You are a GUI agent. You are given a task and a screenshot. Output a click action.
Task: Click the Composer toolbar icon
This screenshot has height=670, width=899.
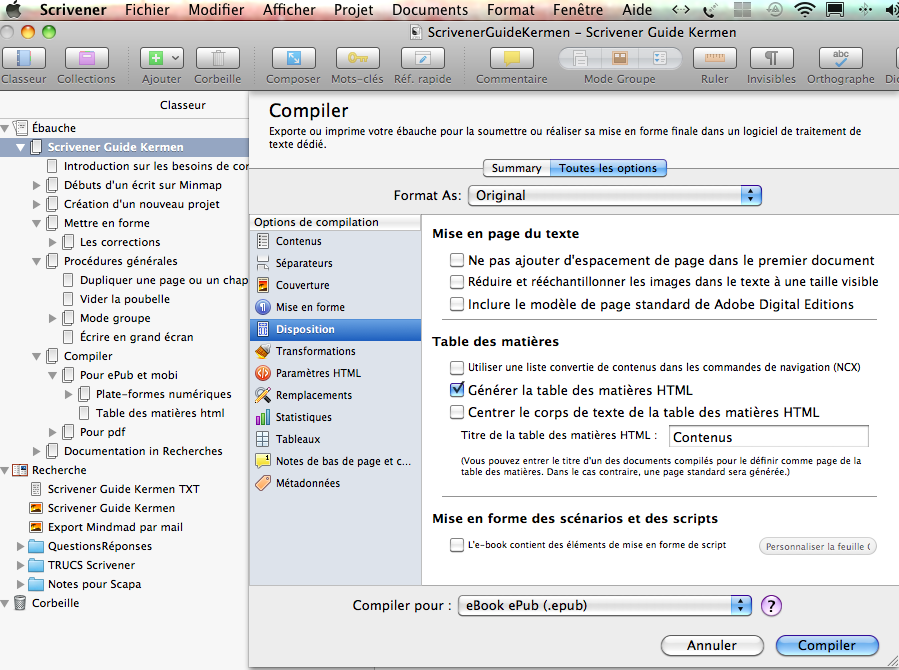coord(293,59)
